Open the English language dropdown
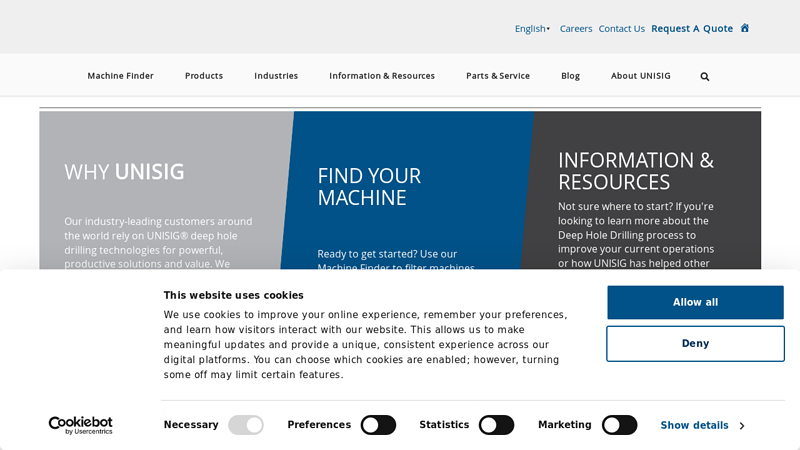Image resolution: width=800 pixels, height=450 pixels. (532, 29)
